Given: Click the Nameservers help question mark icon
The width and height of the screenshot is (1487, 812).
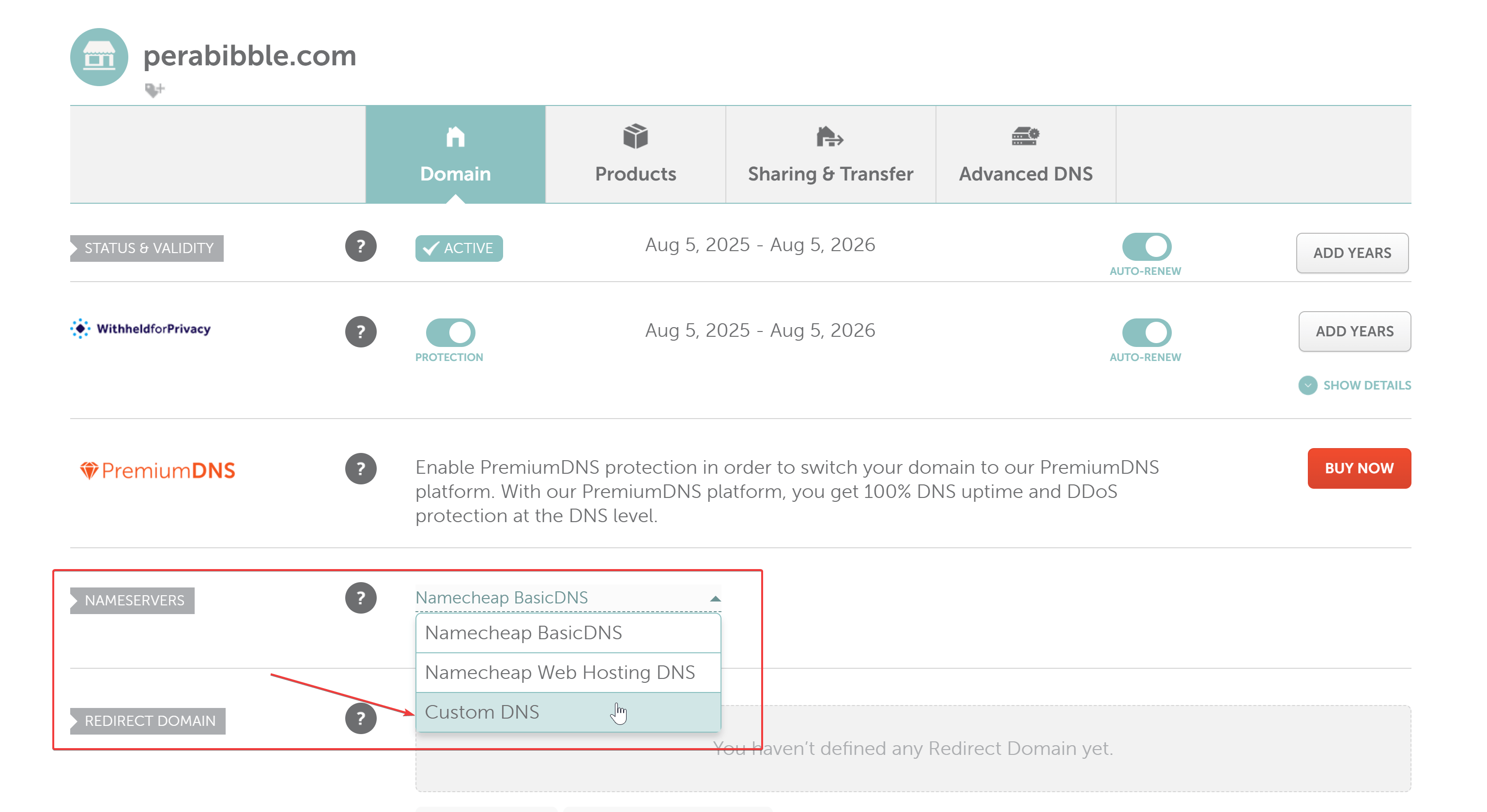Looking at the screenshot, I should click(x=360, y=598).
